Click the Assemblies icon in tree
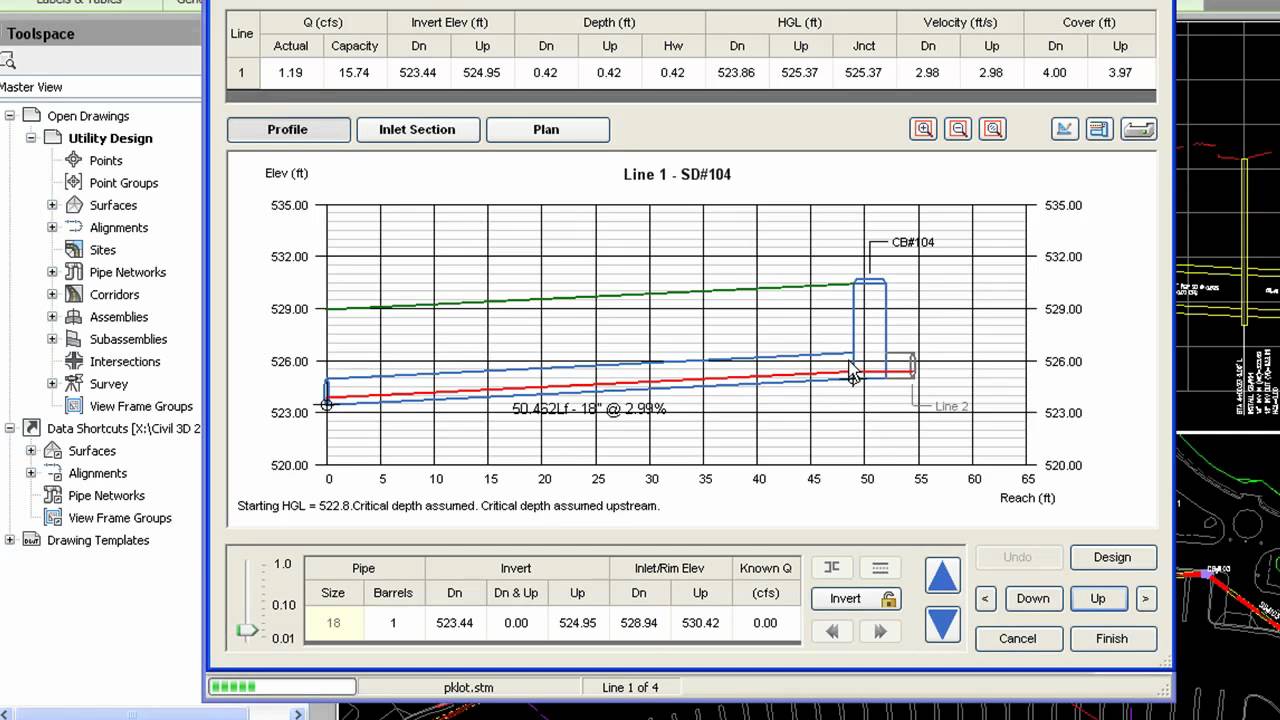Image resolution: width=1280 pixels, height=720 pixels. coord(74,316)
